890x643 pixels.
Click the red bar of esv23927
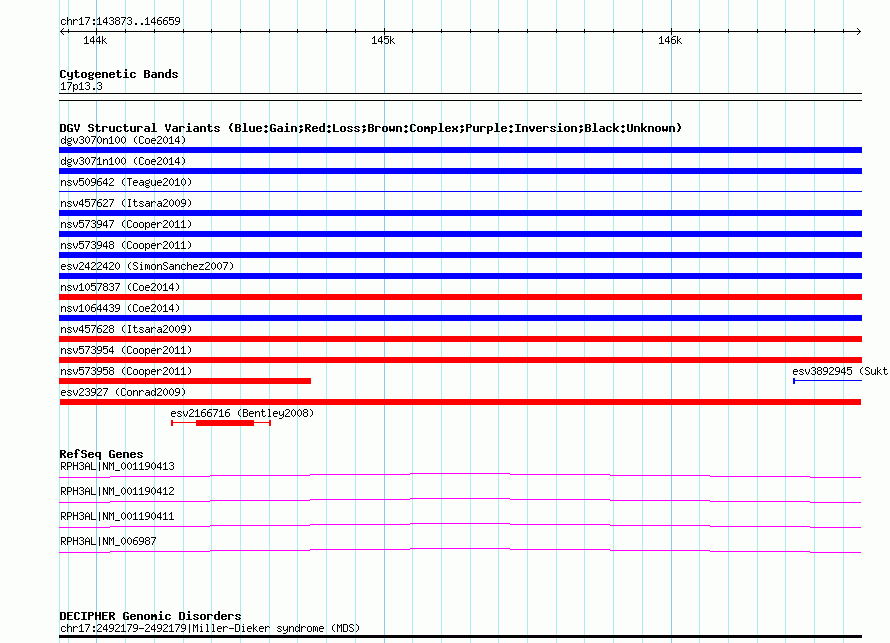tap(460, 402)
